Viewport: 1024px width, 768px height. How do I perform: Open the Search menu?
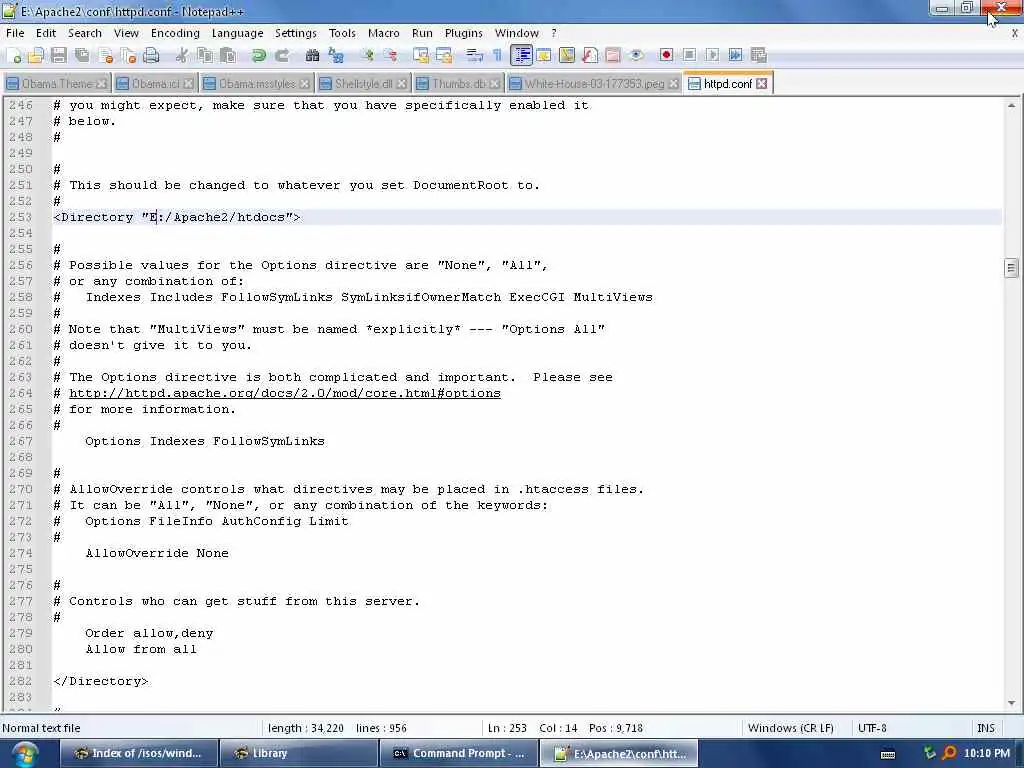[x=85, y=33]
